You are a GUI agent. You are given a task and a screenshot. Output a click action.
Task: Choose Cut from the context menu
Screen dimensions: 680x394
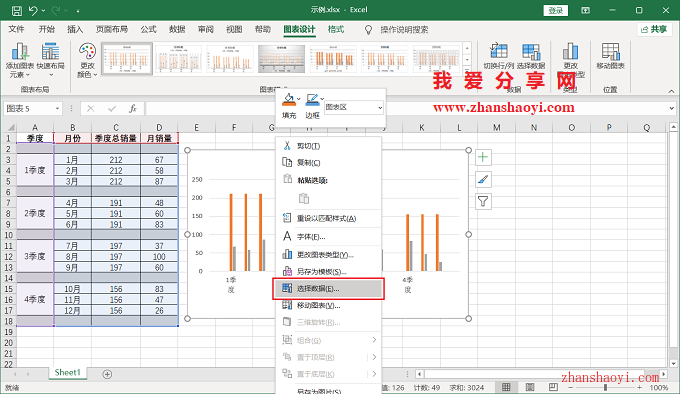(x=328, y=146)
